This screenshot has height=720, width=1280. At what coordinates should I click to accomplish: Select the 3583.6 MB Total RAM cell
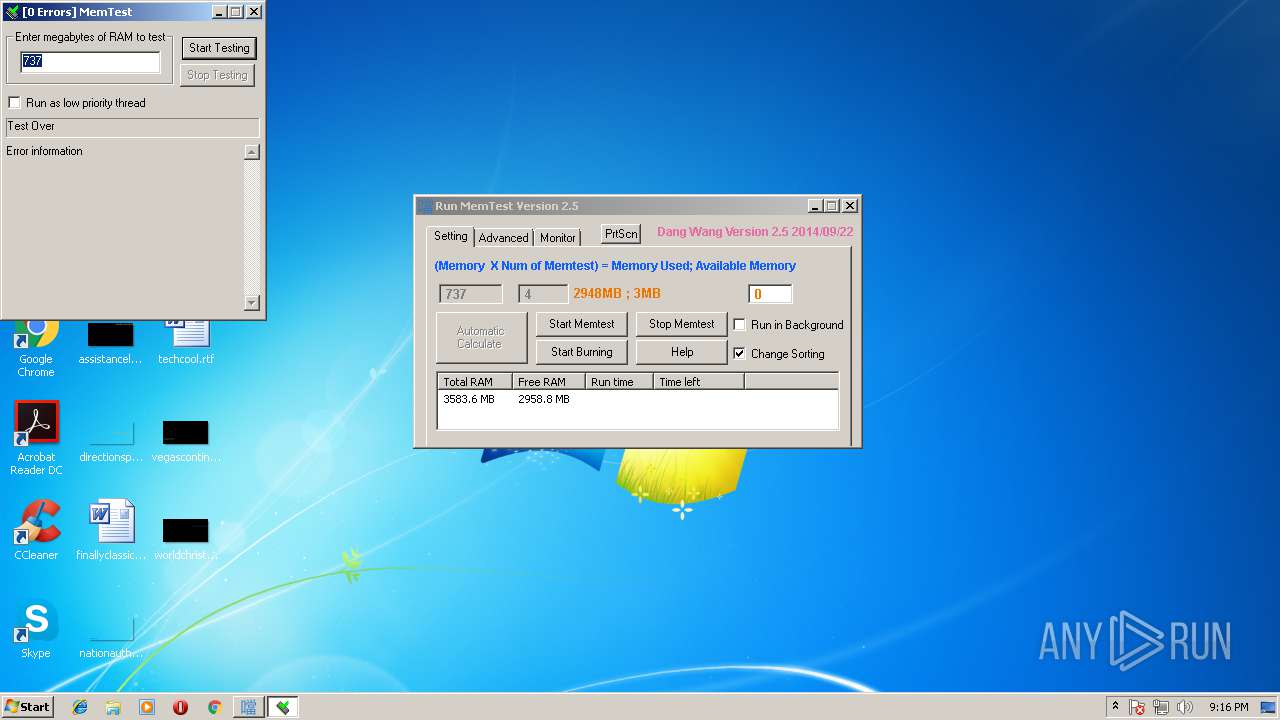click(x=469, y=399)
